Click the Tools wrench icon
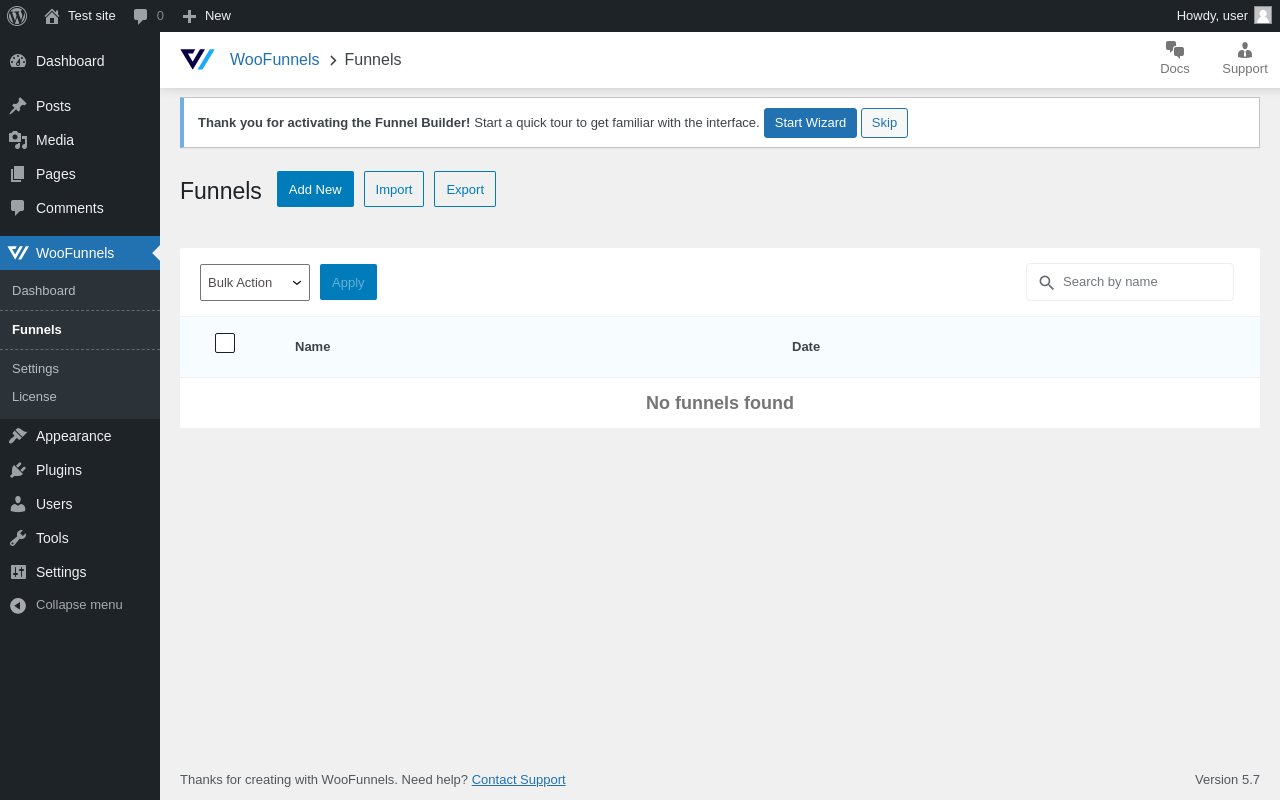The width and height of the screenshot is (1280, 800). pos(18,538)
